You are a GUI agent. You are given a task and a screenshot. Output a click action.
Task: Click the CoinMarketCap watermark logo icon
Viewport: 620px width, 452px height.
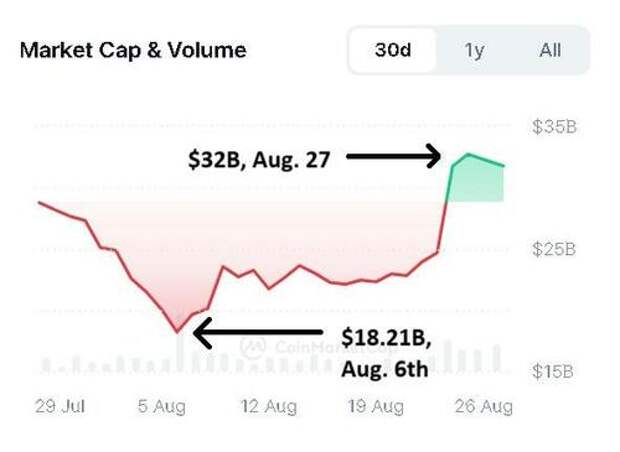251,346
